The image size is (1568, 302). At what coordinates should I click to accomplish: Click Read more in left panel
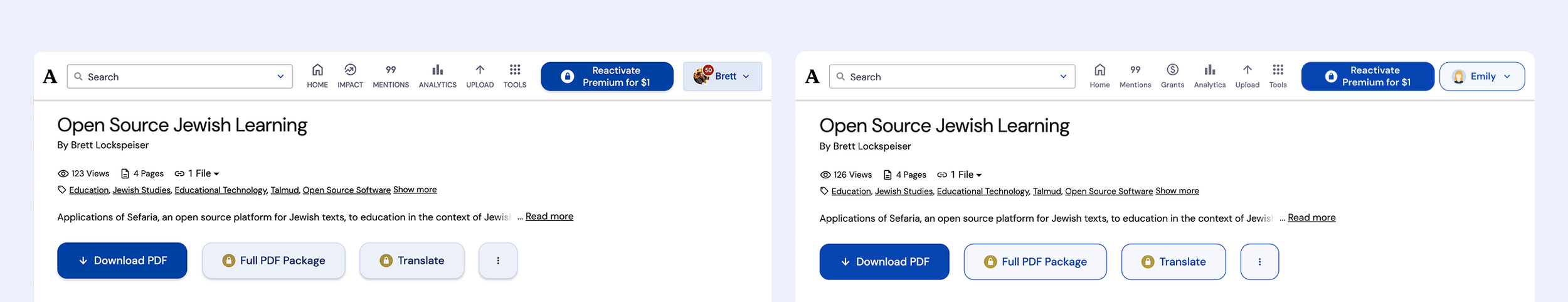549,217
